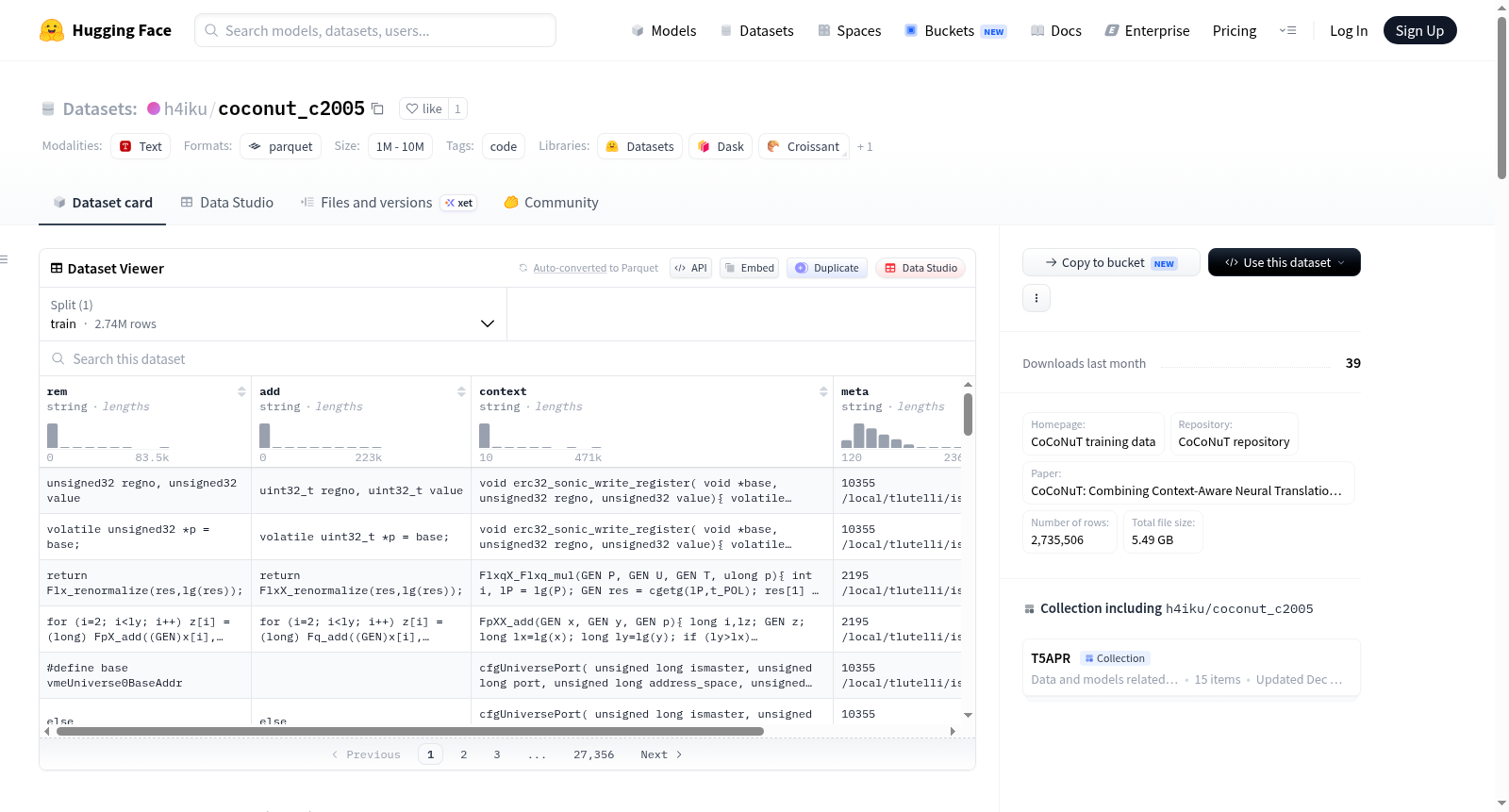Duplicate the dataset viewer
The image size is (1509, 812).
click(827, 268)
